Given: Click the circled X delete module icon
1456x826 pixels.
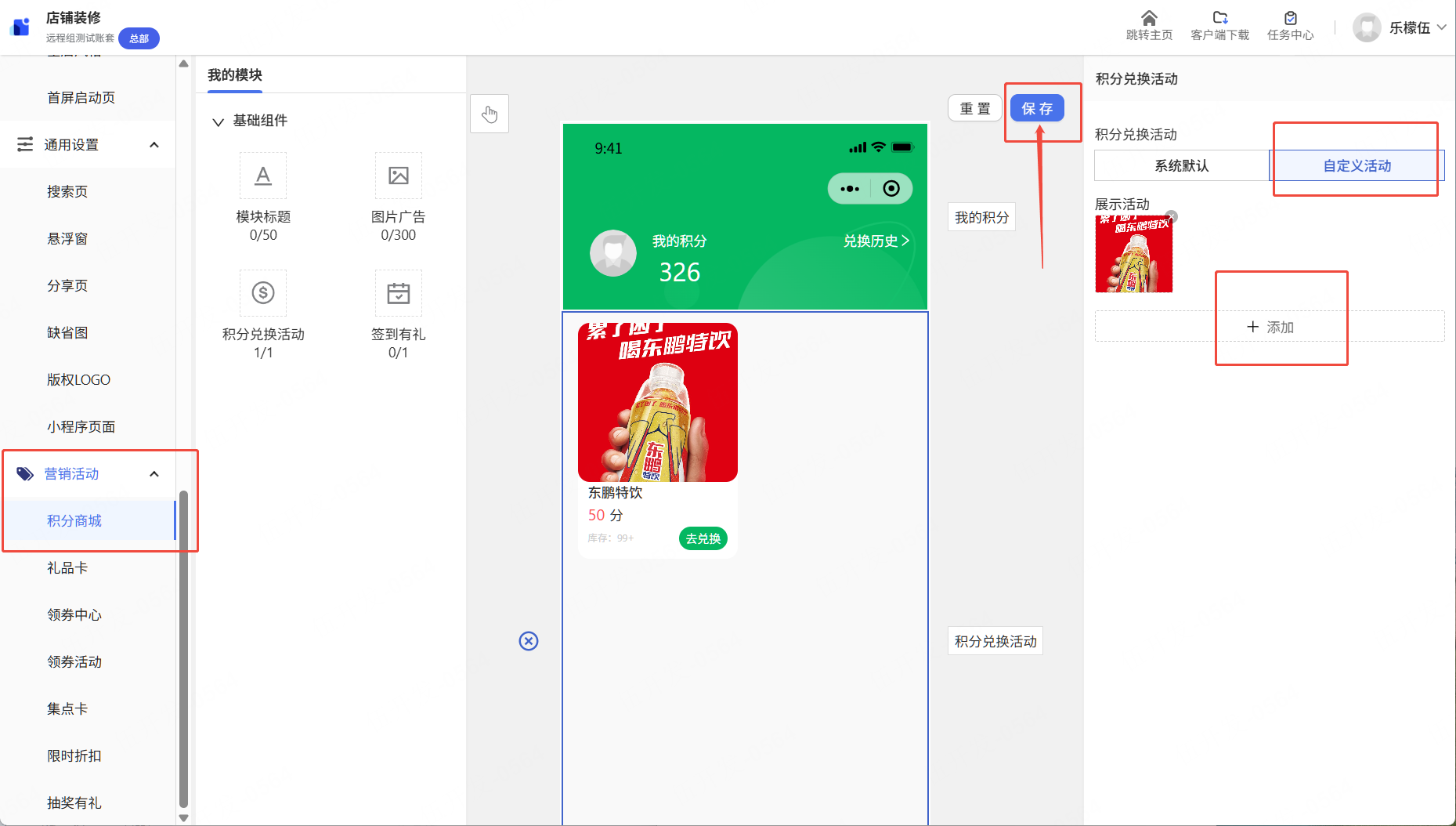Looking at the screenshot, I should pyautogui.click(x=529, y=641).
